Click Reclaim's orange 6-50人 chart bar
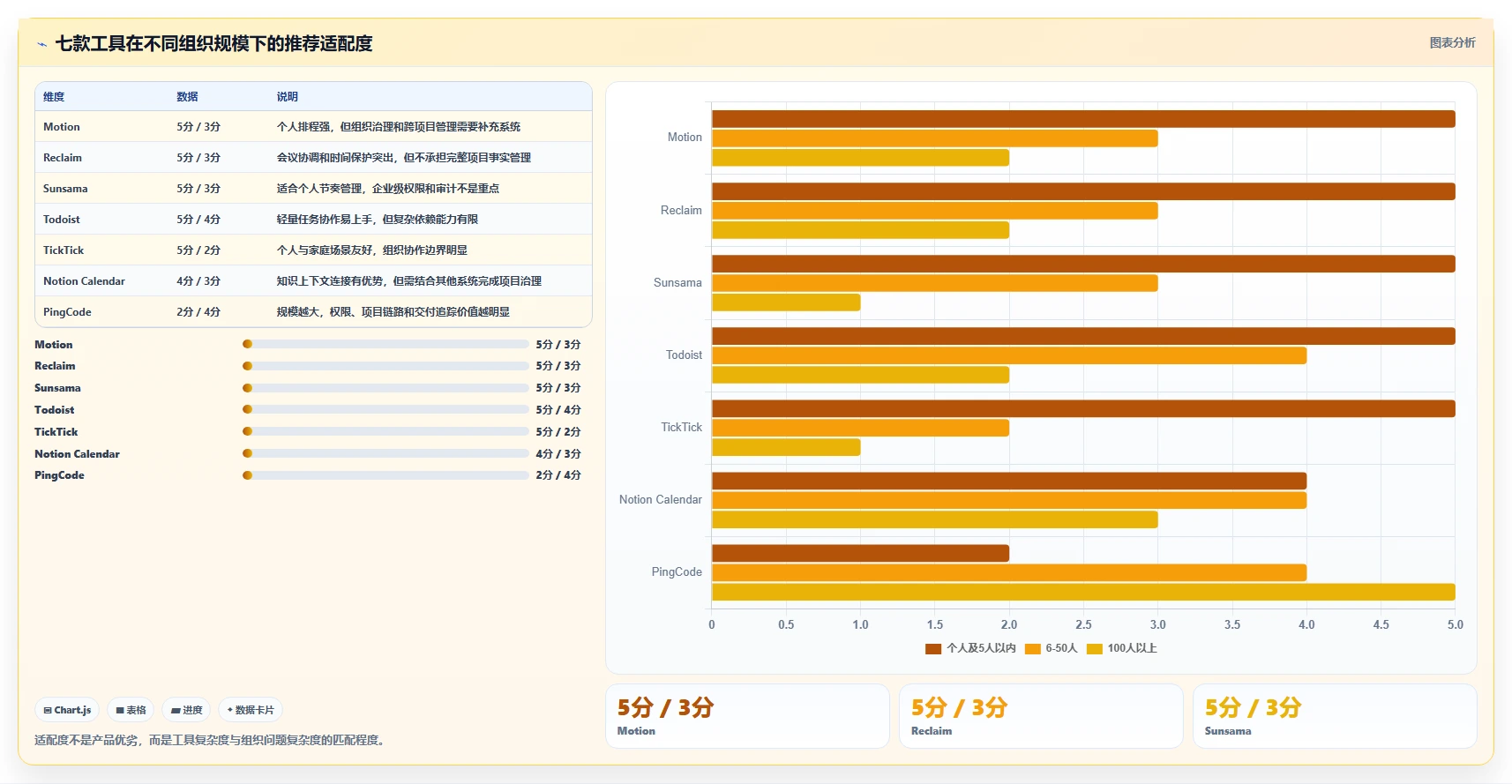 (x=935, y=211)
